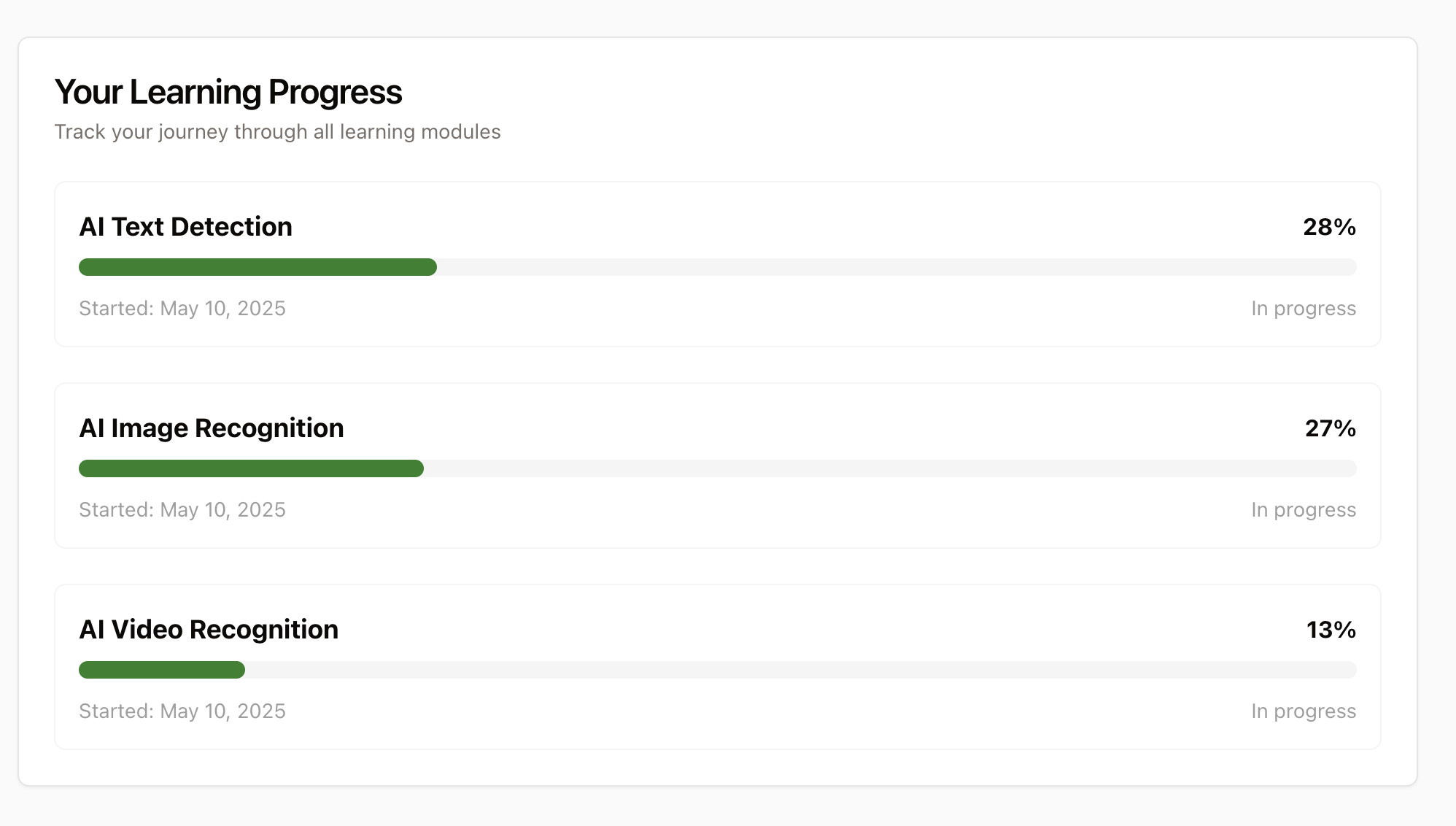The width and height of the screenshot is (1456, 826).
Task: Open the AI Image Recognition module title
Action: (211, 428)
